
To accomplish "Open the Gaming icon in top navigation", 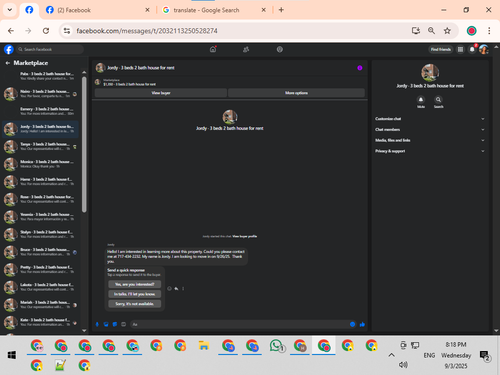I will coord(280,49).
